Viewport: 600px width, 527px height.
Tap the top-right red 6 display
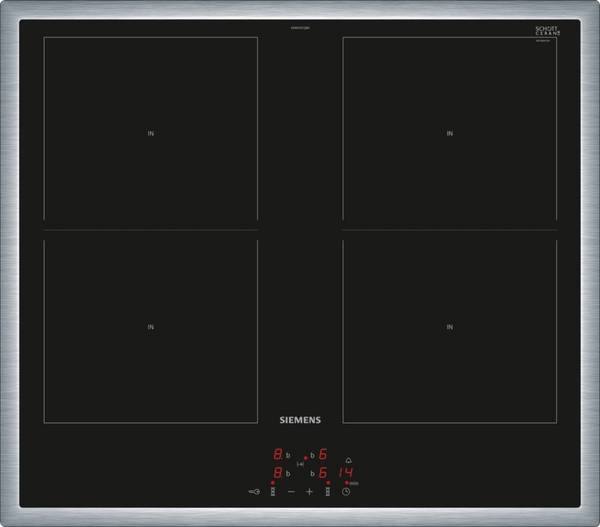[x=323, y=455]
